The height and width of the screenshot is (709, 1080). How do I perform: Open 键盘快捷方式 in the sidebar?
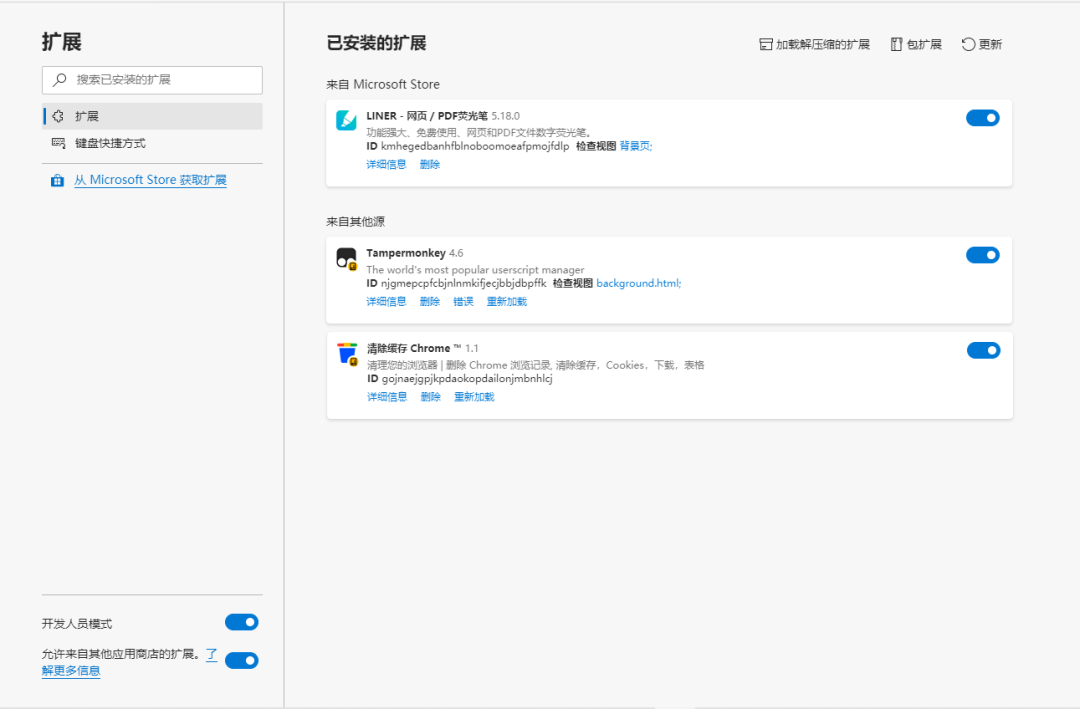(152, 143)
